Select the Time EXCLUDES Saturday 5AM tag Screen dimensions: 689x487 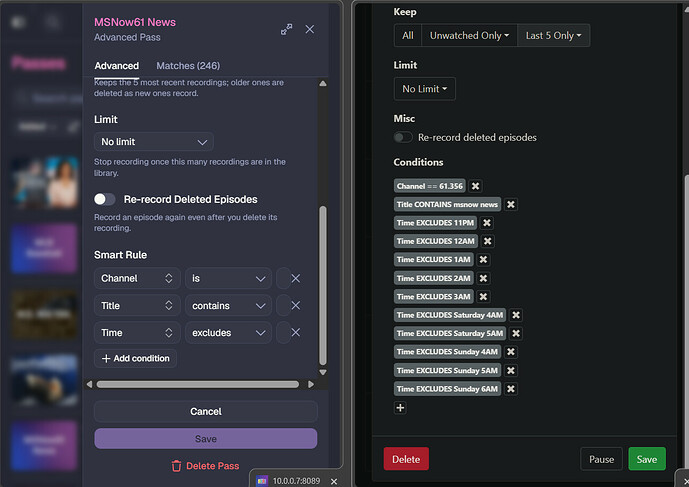click(x=450, y=334)
